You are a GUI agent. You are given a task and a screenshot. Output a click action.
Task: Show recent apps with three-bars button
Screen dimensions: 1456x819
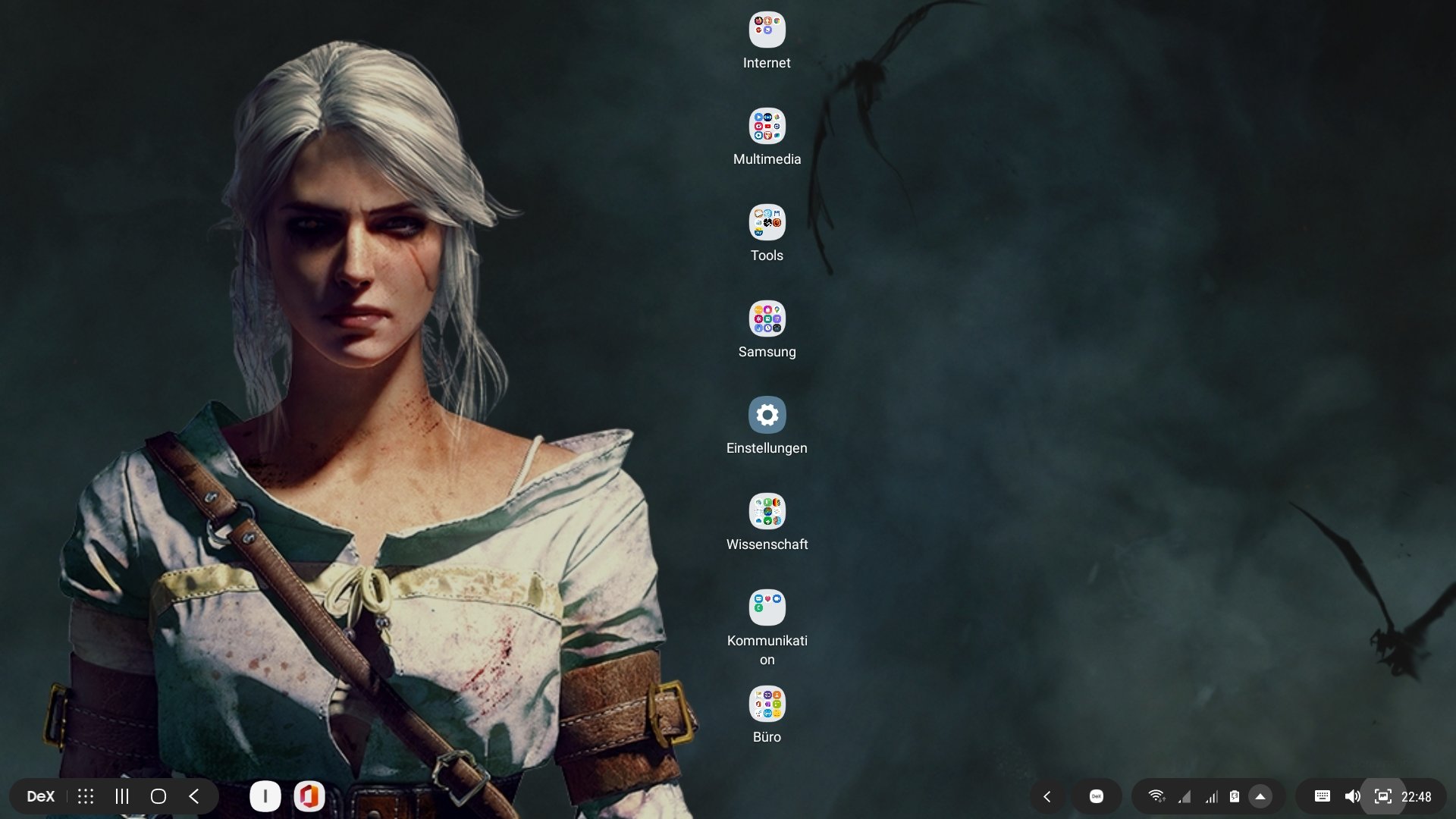point(122,796)
